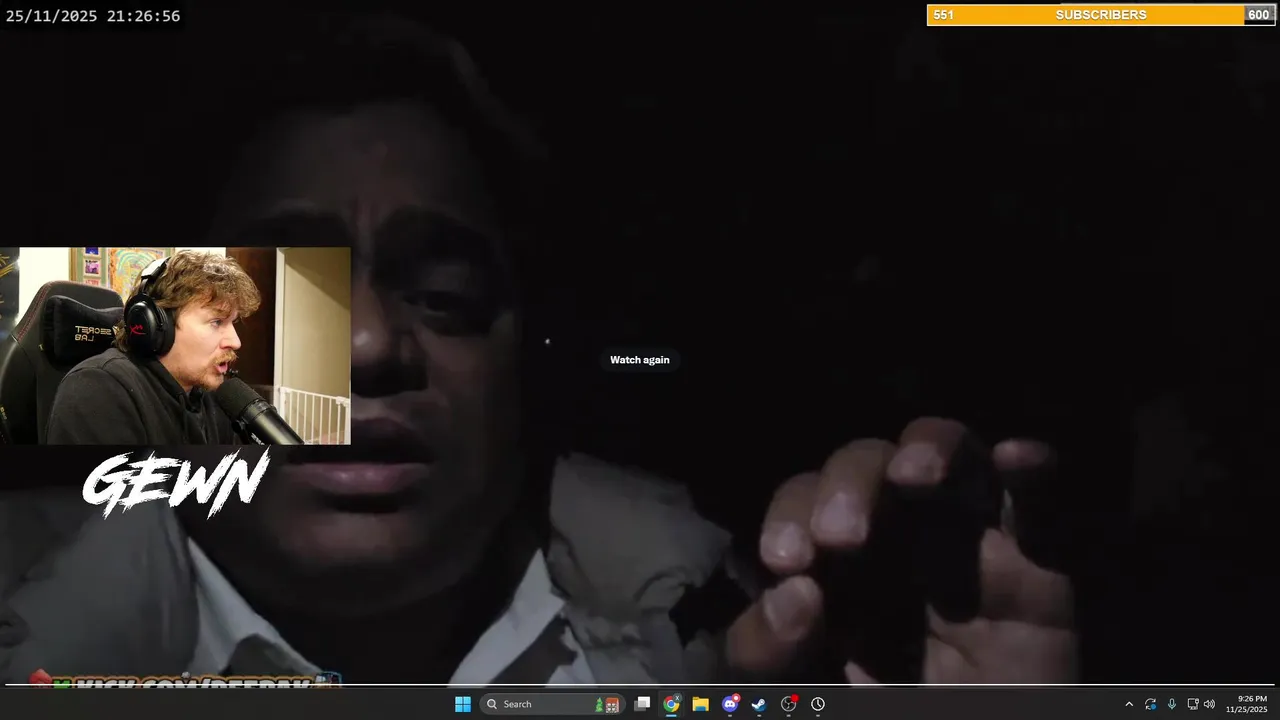This screenshot has height=720, width=1280.
Task: Open the clock showing 9:26 PM
Action: click(x=1246, y=704)
